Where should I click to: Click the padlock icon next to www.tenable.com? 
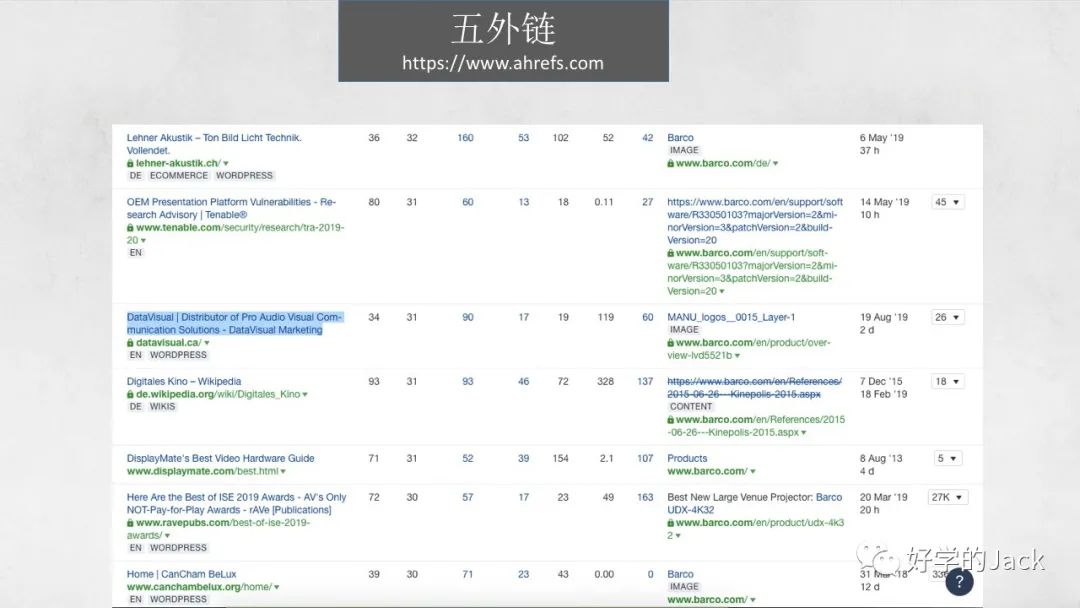coord(131,227)
